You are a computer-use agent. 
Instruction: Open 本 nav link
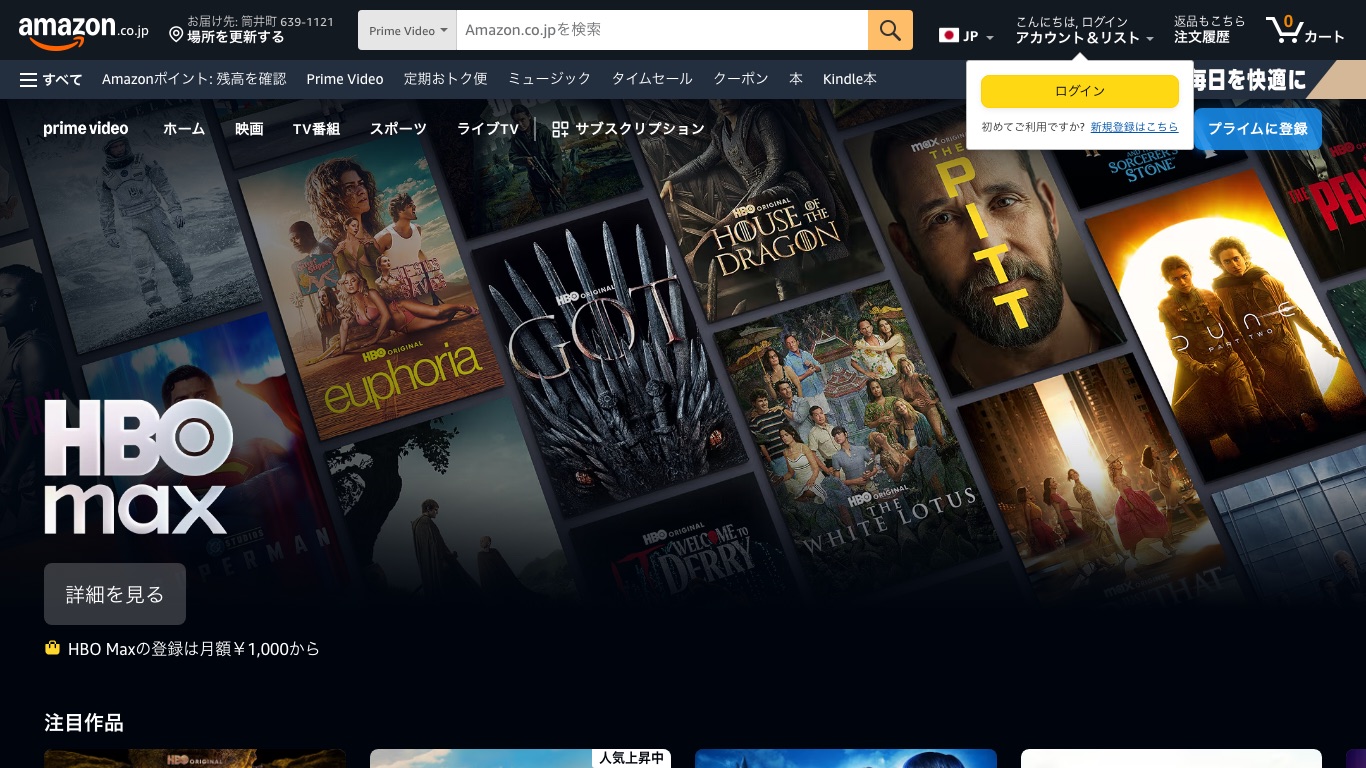click(x=796, y=79)
